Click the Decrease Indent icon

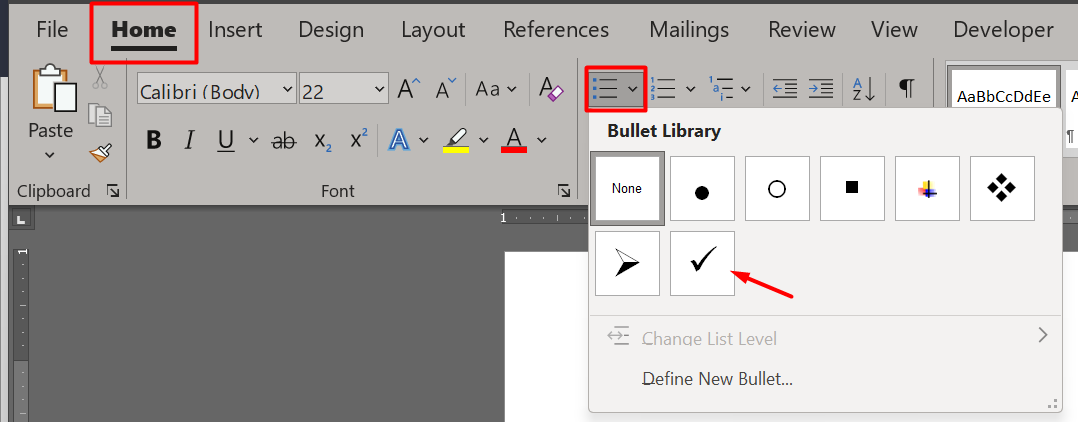point(784,89)
